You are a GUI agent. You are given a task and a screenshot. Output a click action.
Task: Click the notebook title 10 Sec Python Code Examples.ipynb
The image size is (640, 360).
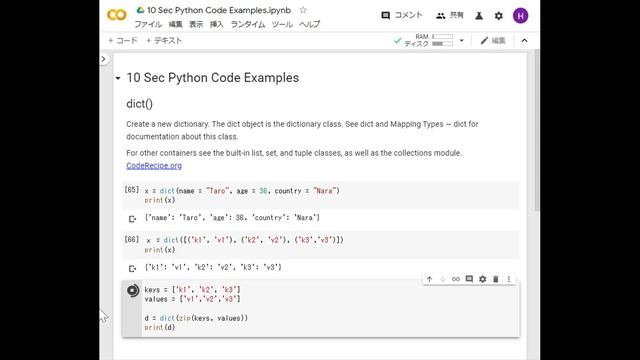point(219,10)
